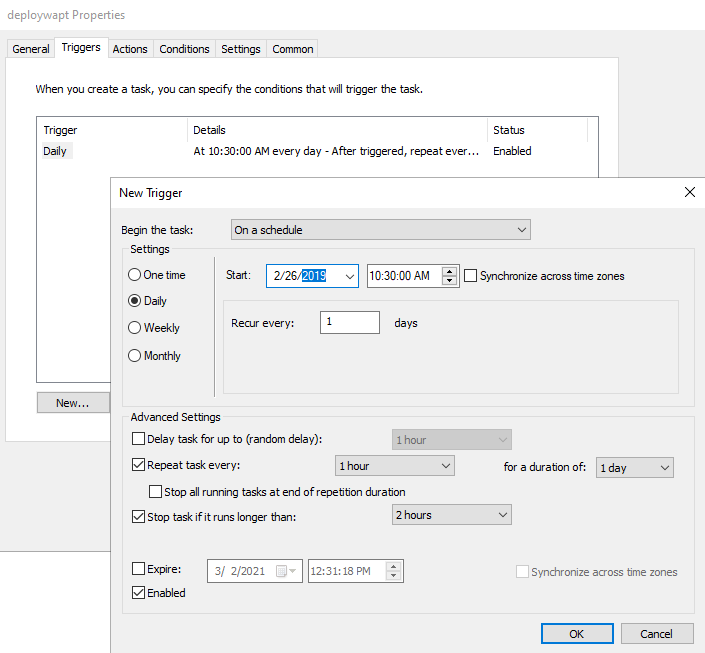Increase start time with spinner up arrow

450,271
